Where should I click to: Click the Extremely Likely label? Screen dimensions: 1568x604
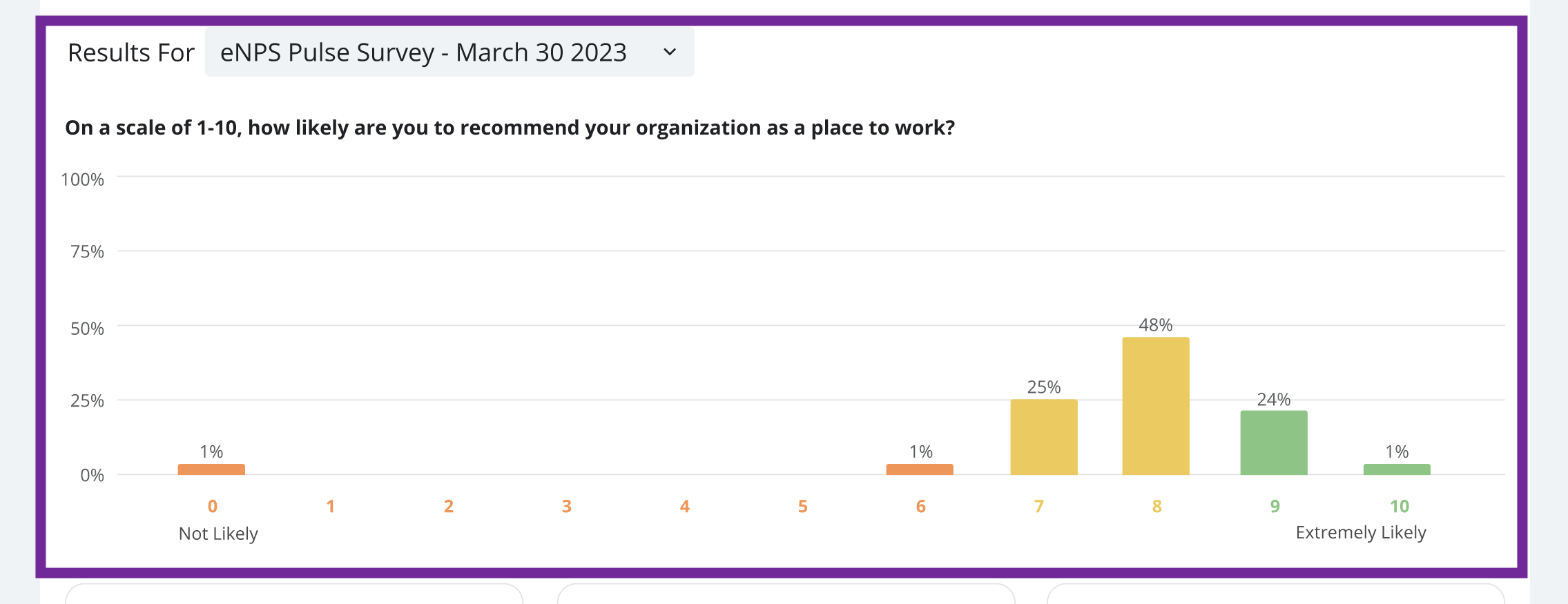[x=1360, y=533]
